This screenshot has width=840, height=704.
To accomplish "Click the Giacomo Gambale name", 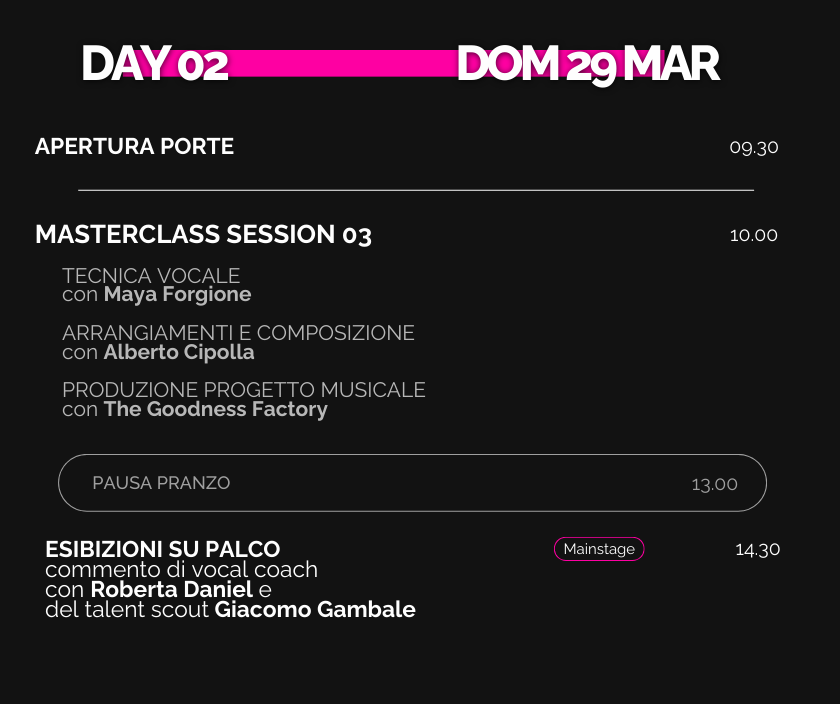I will pos(315,610).
